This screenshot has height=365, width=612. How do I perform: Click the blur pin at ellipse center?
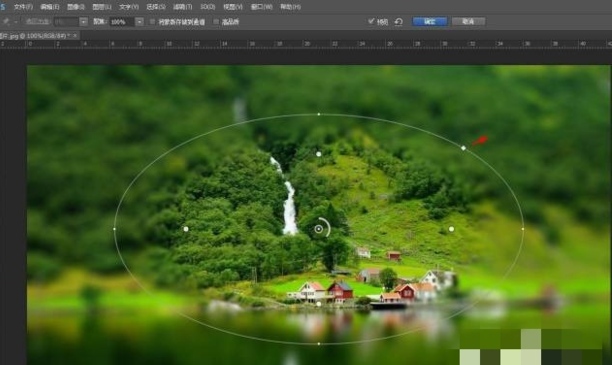318,229
